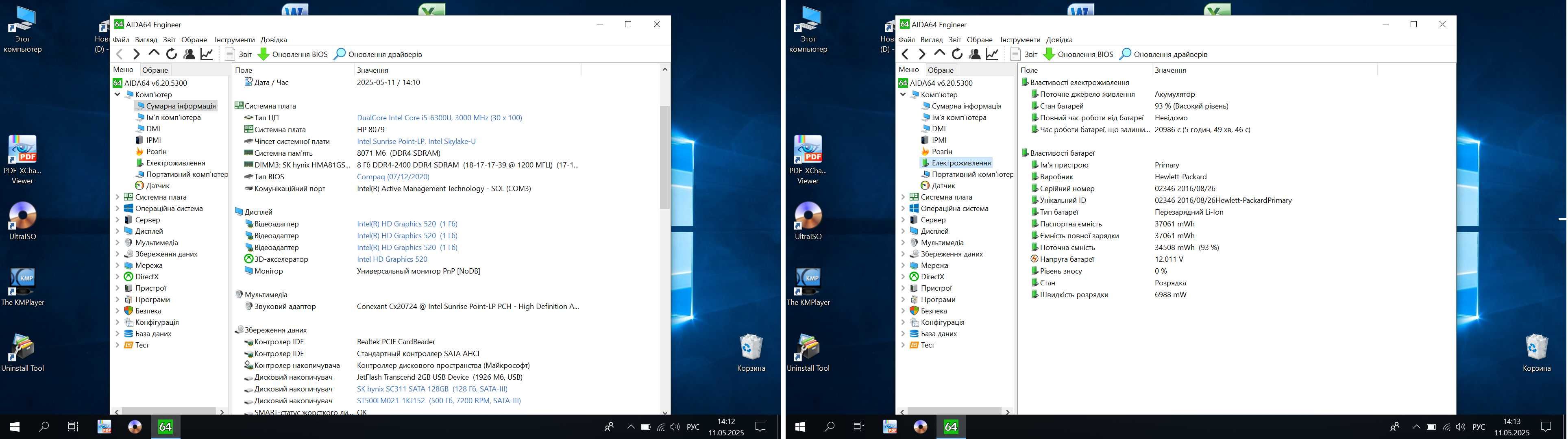
Task: Click 'Оновлення драйверів' in the battery-view window toolbar
Action: tap(1164, 54)
